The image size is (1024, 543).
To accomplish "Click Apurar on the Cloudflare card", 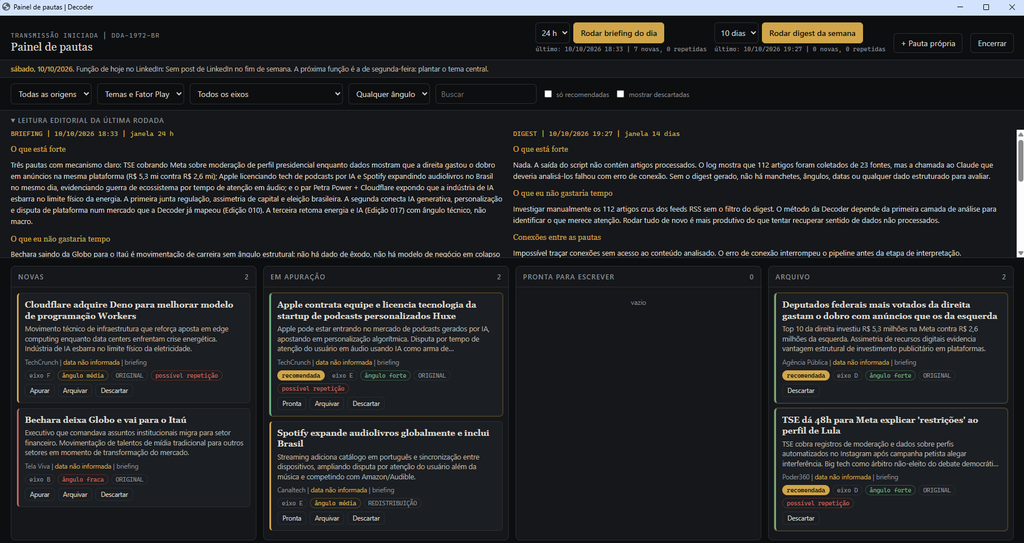I will pyautogui.click(x=39, y=390).
